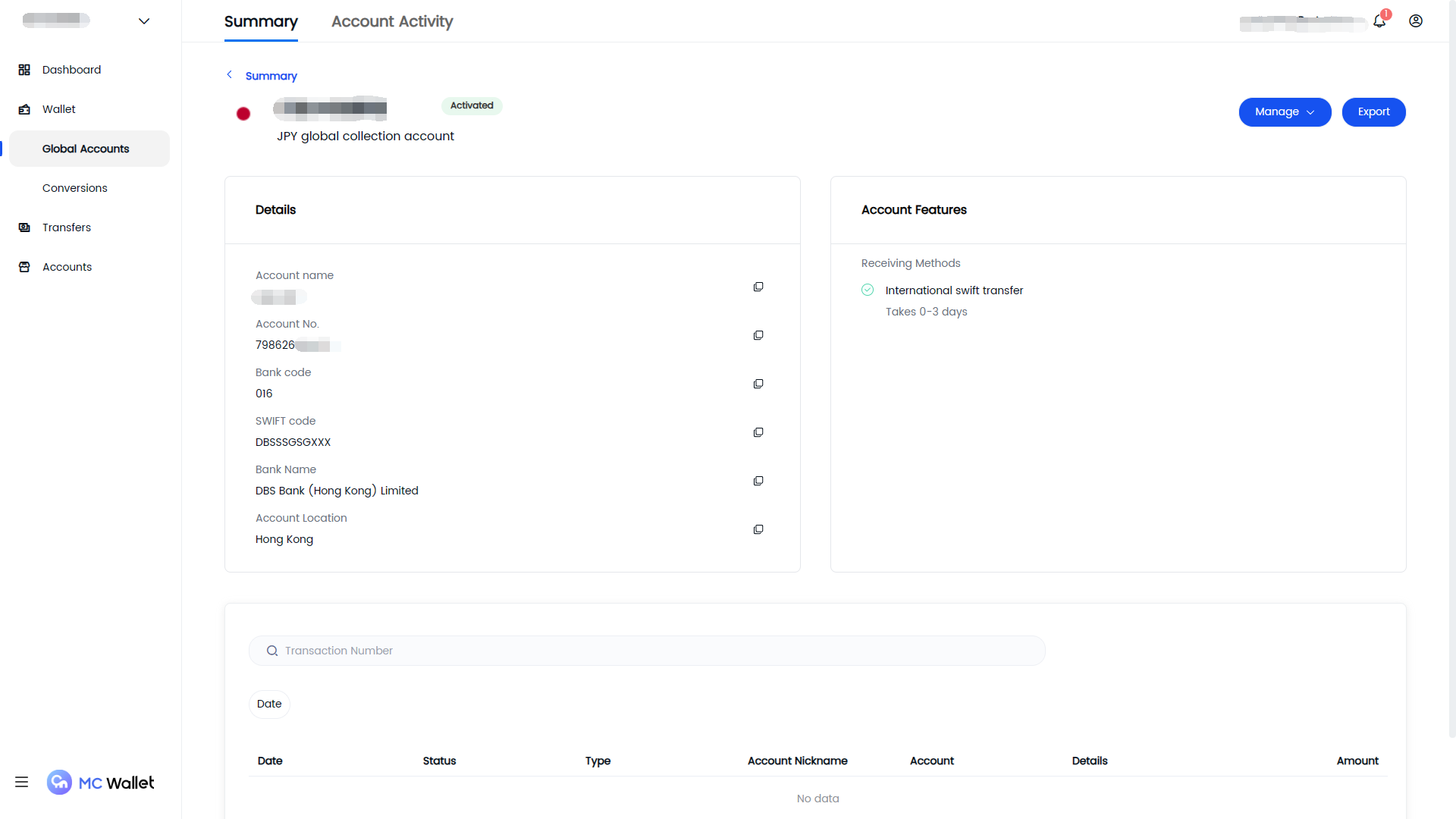Expand the Manage dropdown
1456x819 pixels.
click(1285, 112)
